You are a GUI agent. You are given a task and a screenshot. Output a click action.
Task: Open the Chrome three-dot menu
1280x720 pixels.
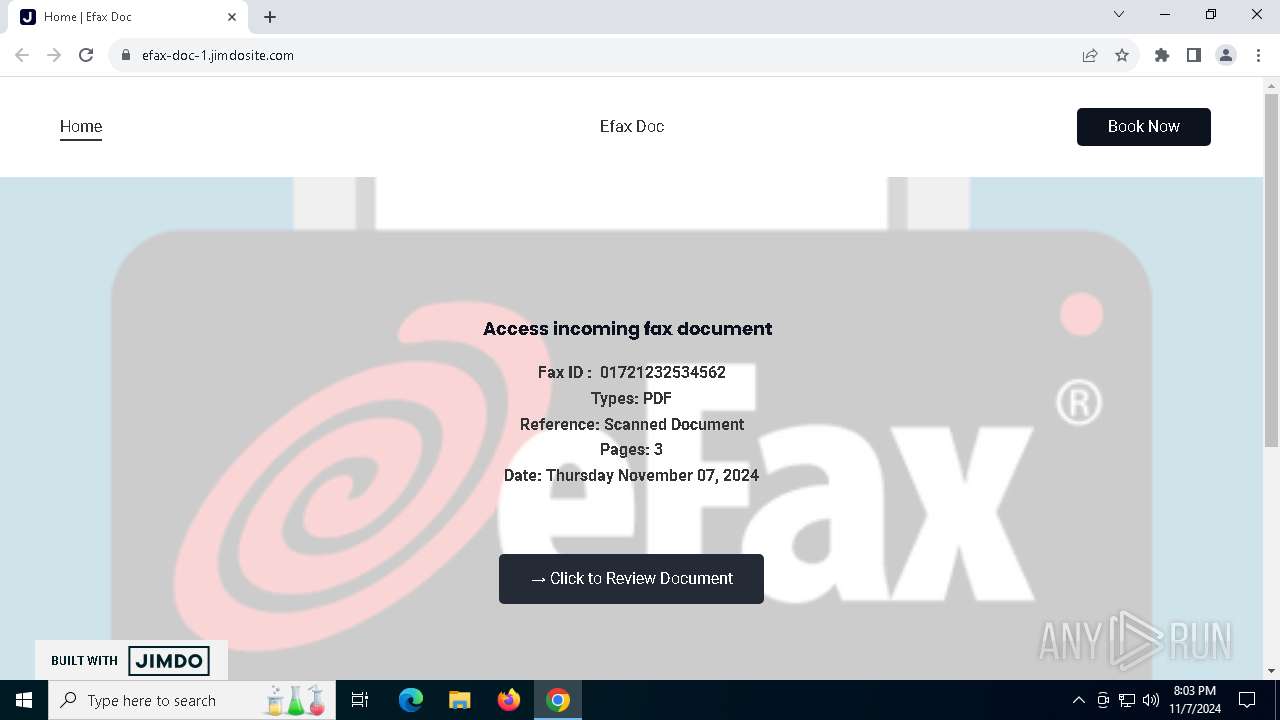(x=1256, y=55)
